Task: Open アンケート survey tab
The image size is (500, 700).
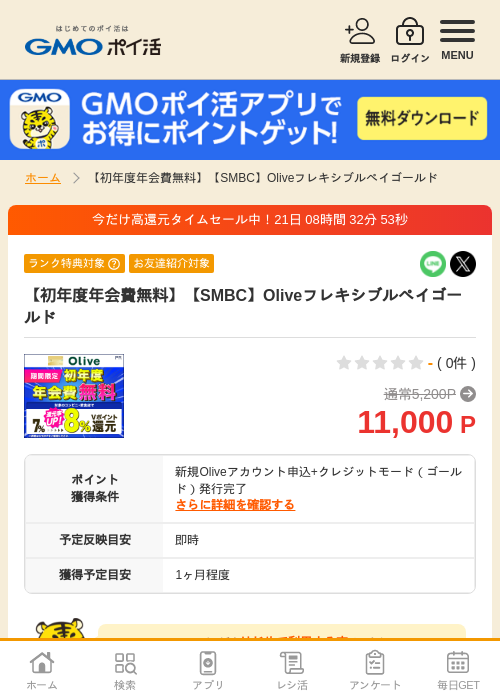Action: coord(375,671)
